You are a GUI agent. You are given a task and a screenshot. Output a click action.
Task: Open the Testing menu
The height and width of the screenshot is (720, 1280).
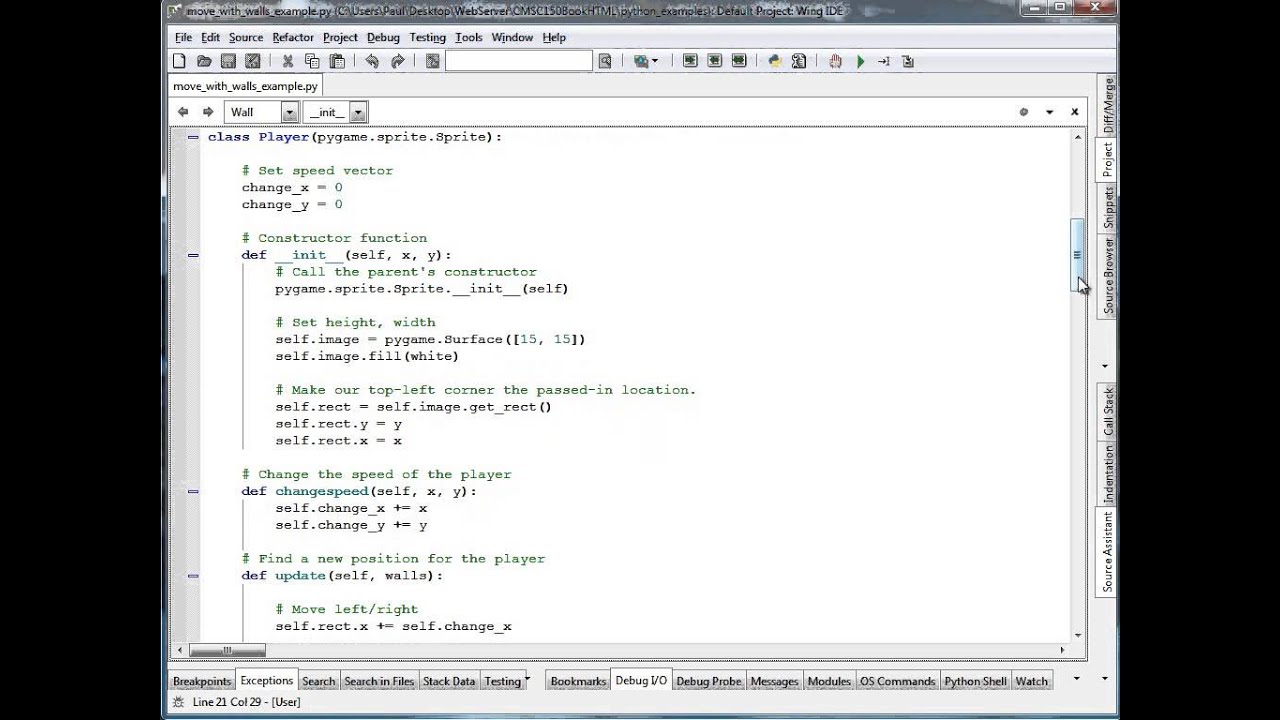(x=427, y=37)
